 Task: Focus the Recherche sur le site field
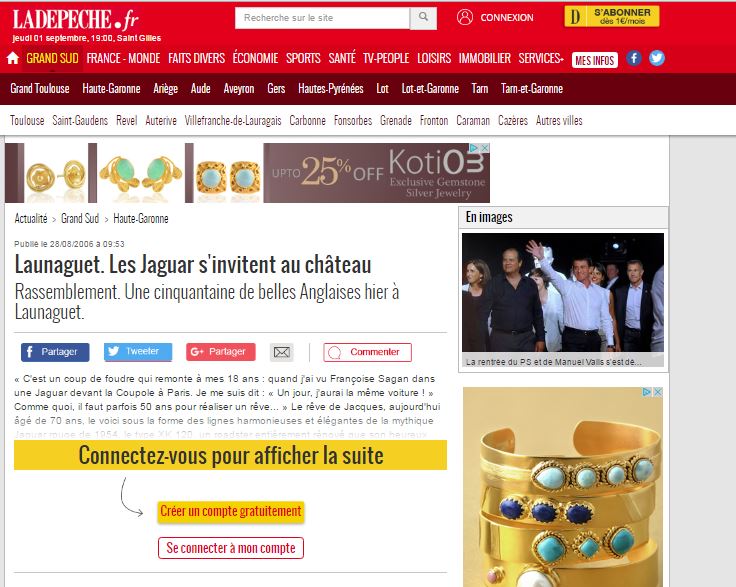point(322,18)
